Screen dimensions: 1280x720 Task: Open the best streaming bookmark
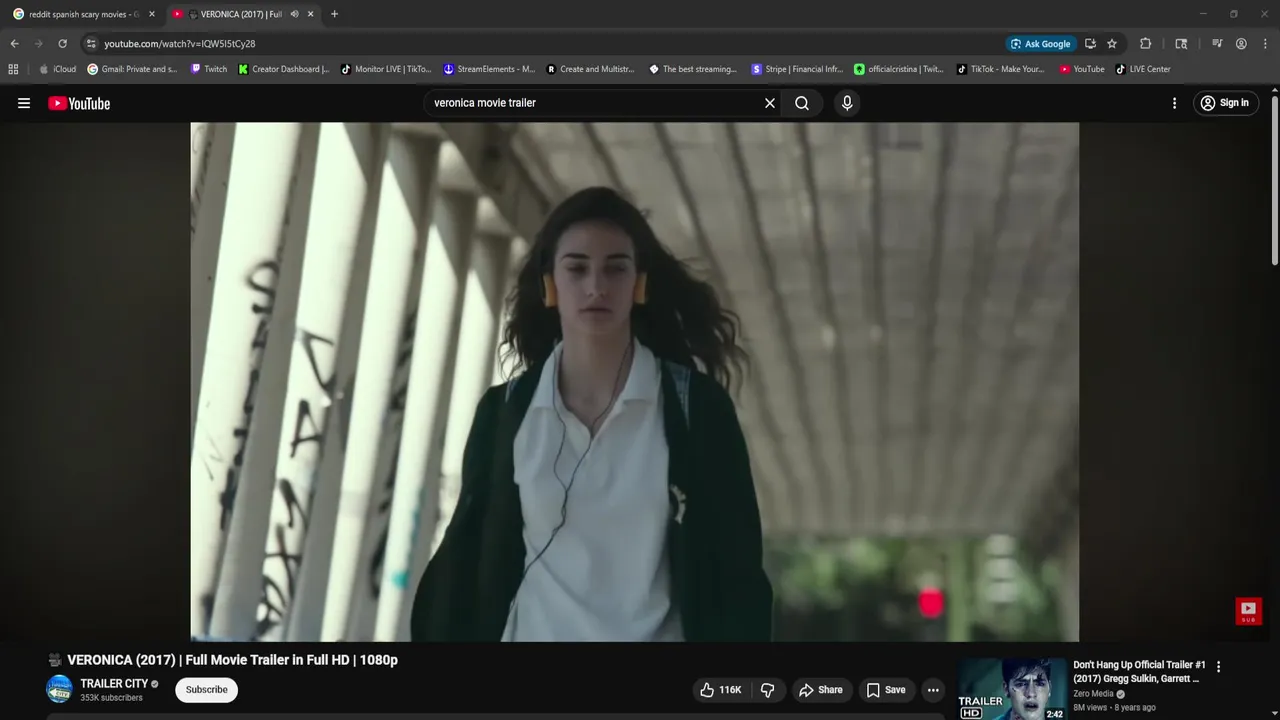coord(693,69)
